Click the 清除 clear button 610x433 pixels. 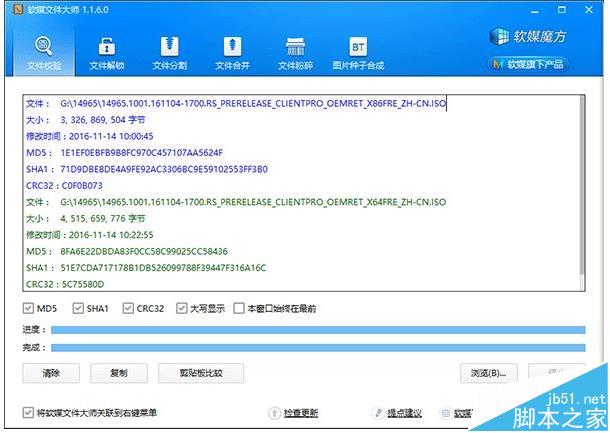point(51,373)
